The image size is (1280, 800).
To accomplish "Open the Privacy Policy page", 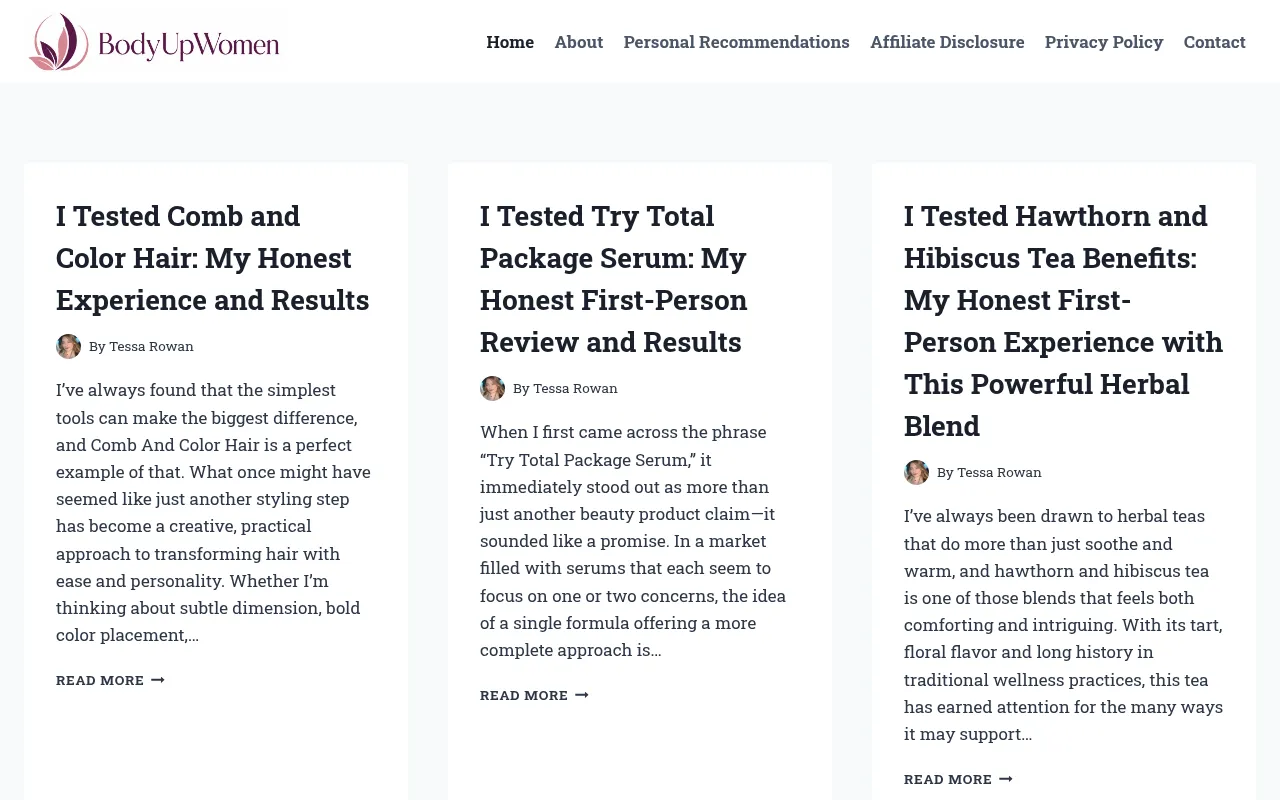I will [1104, 42].
